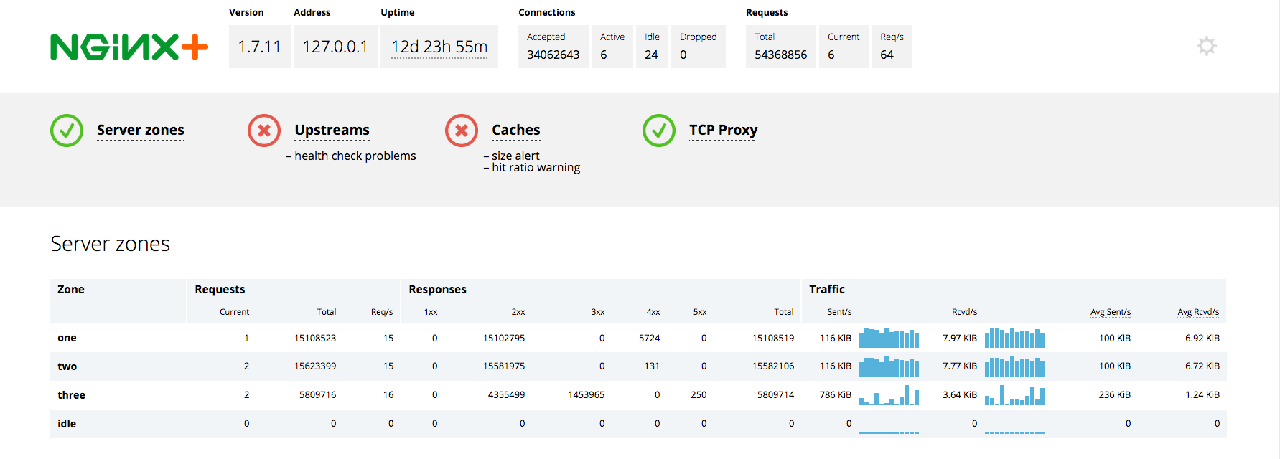Click the red error icon for Upstreams
This screenshot has width=1280, height=459.
tap(264, 130)
